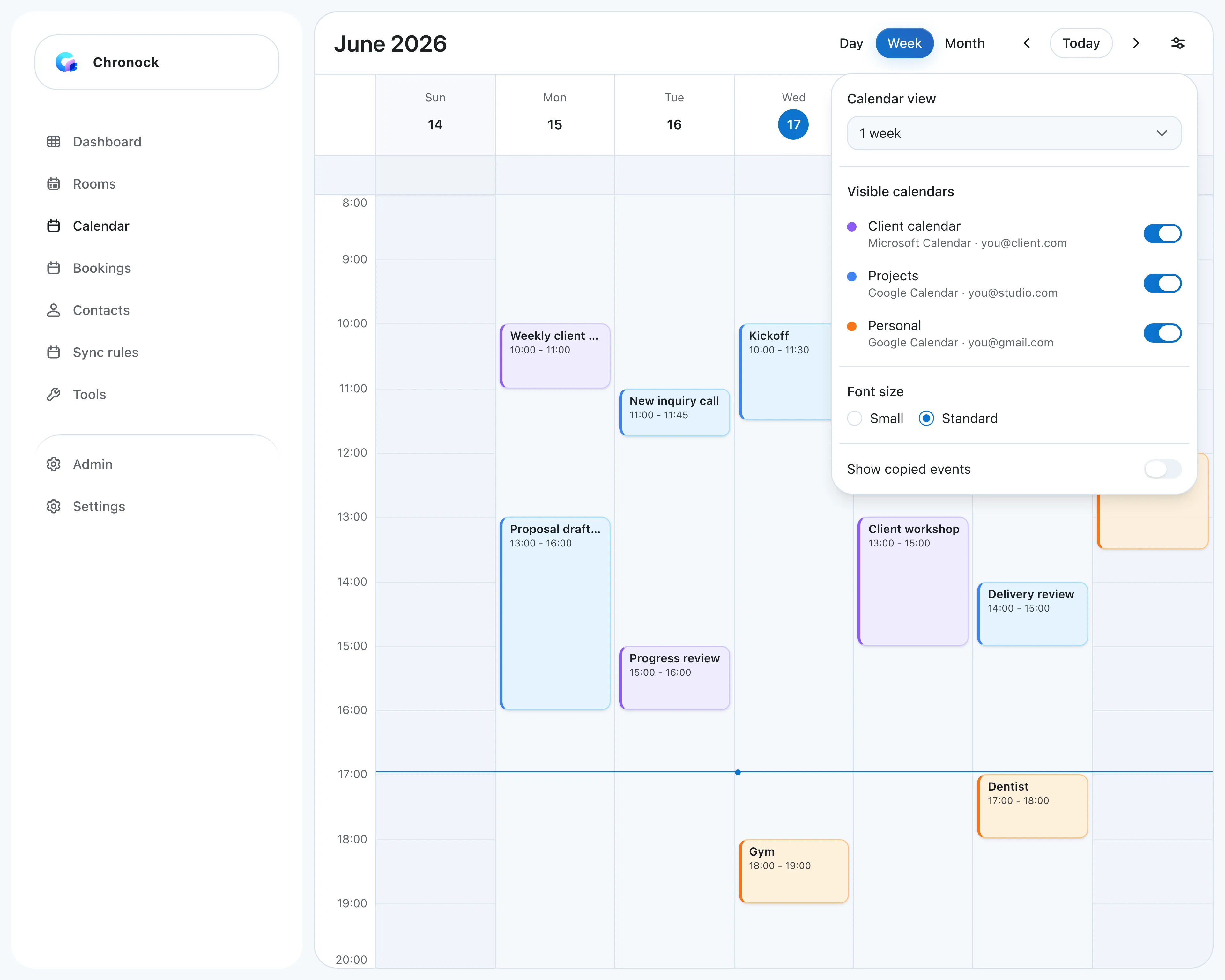Click the Settings gear icon
Screen dimensions: 1225x980
tap(53, 506)
